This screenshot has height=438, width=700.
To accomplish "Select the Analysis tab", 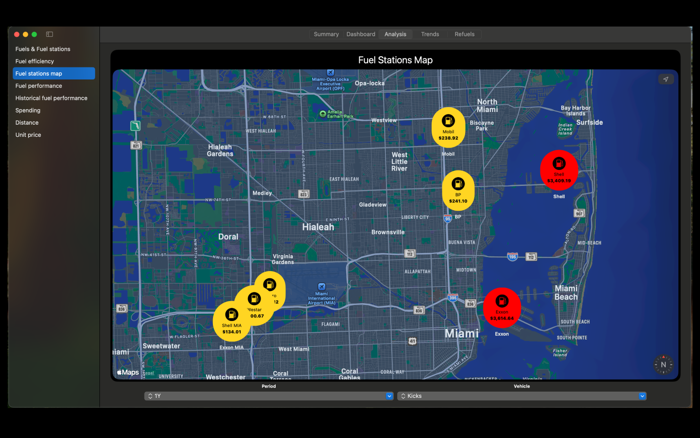I will (395, 34).
